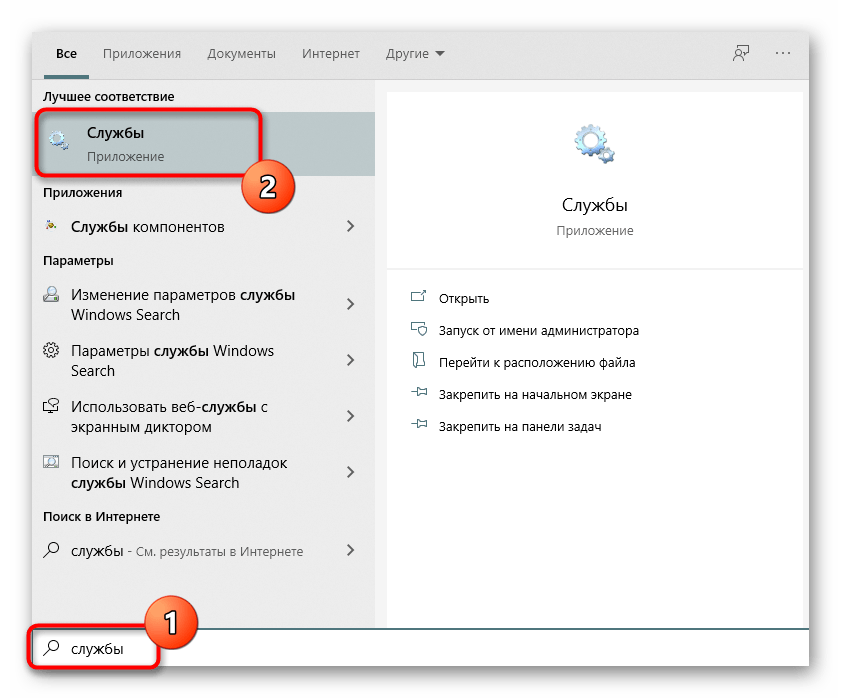The height and width of the screenshot is (698, 841).
Task: Expand arrow next to Службы компонентов
Action: [350, 227]
